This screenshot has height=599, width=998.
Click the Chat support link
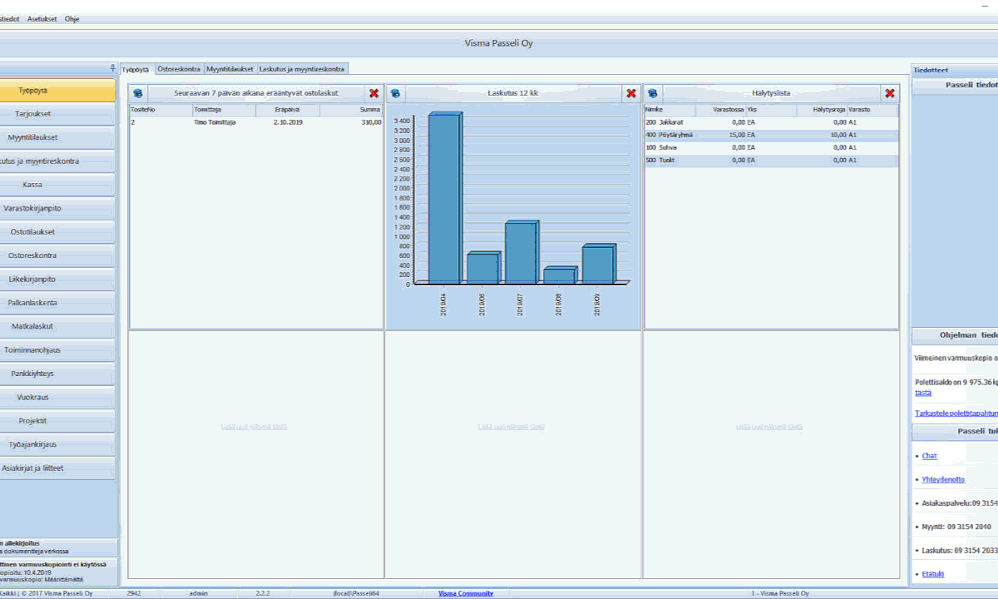point(929,456)
